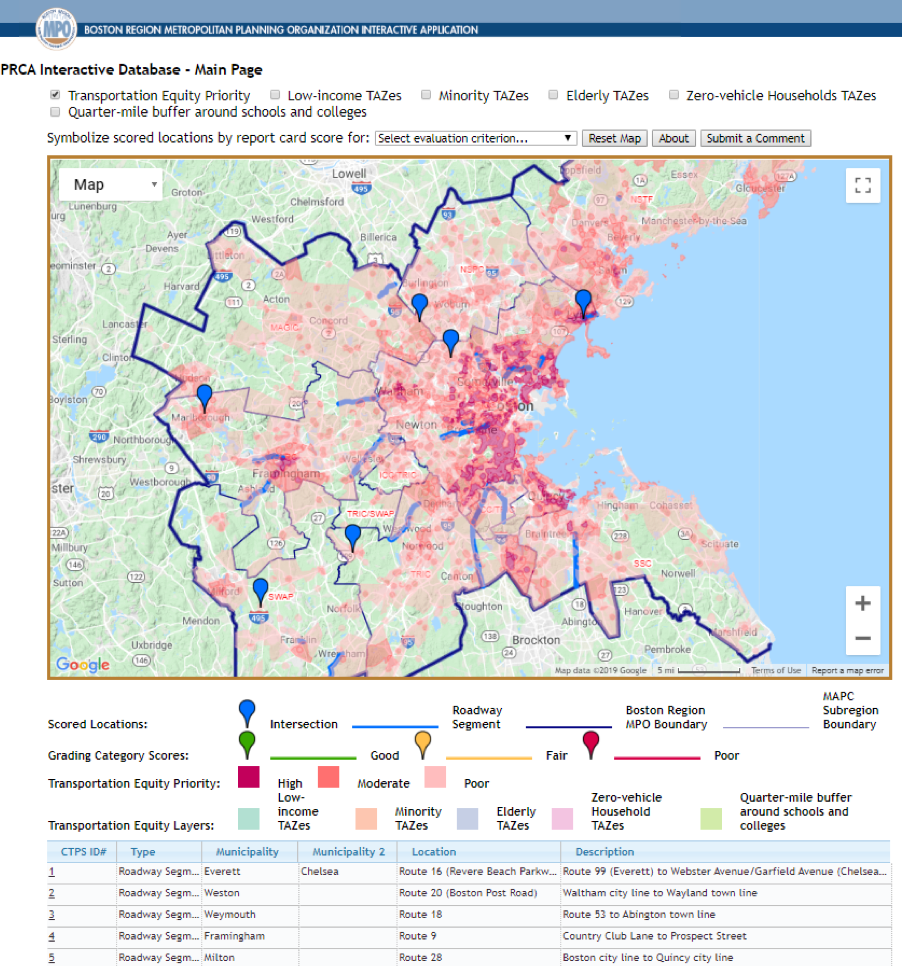Open the Select evaluation criterion dropdown
The height and width of the screenshot is (966, 902).
pos(476,138)
